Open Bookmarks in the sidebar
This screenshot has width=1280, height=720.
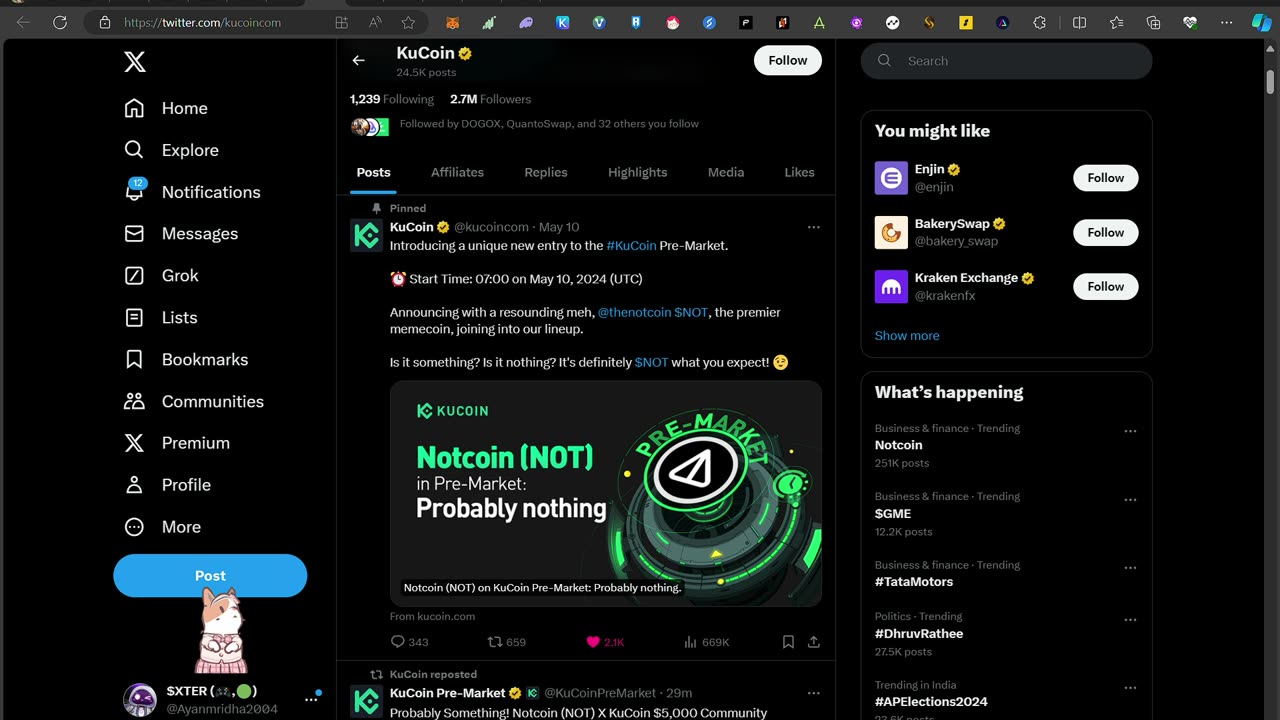coord(186,359)
